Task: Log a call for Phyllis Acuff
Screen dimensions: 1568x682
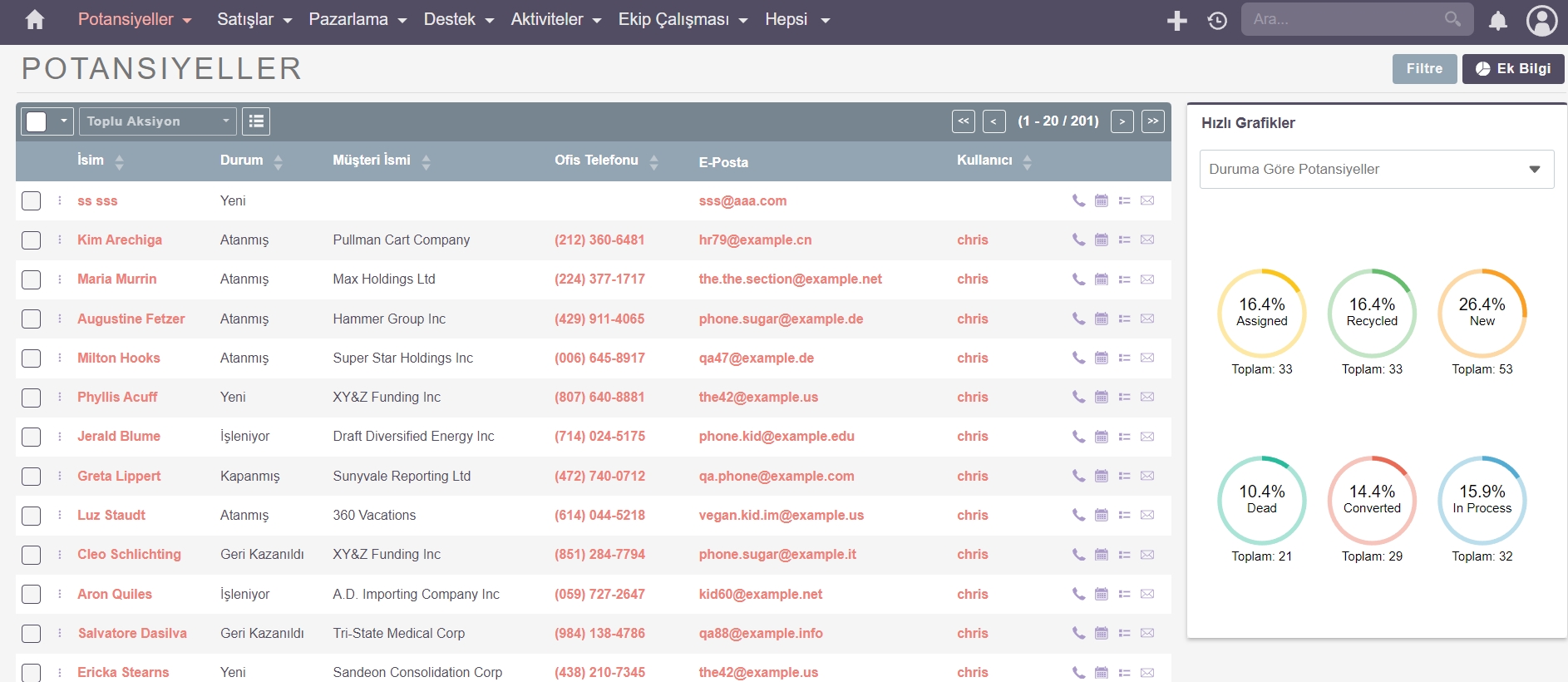Action: tap(1078, 397)
